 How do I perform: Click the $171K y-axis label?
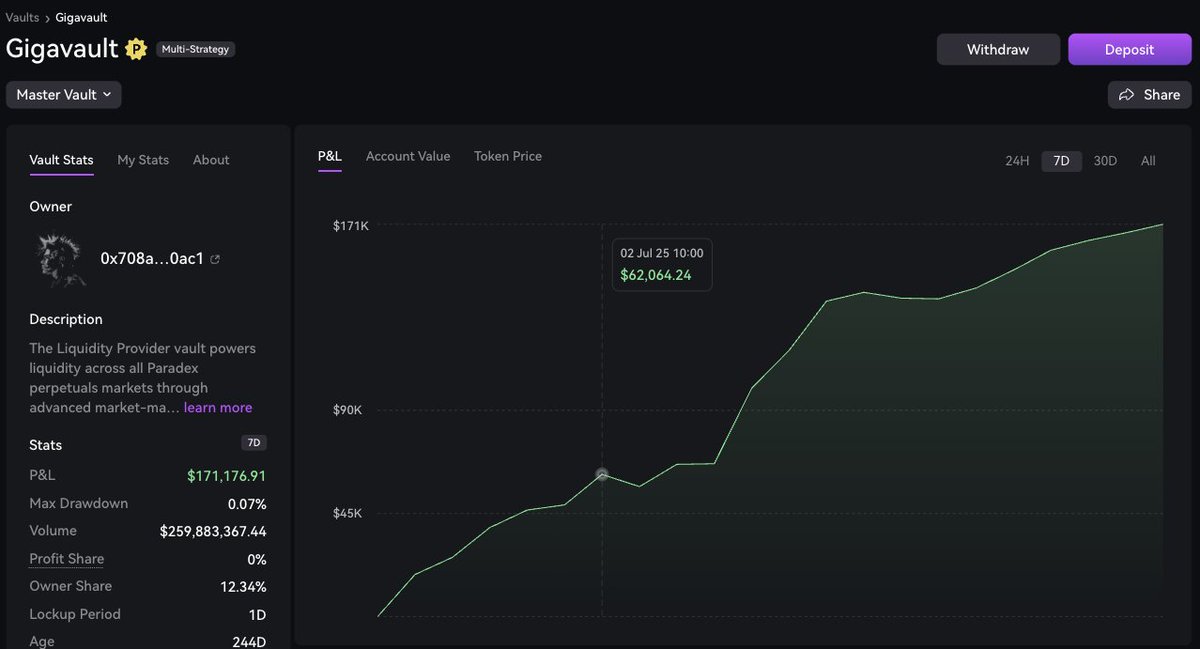351,226
